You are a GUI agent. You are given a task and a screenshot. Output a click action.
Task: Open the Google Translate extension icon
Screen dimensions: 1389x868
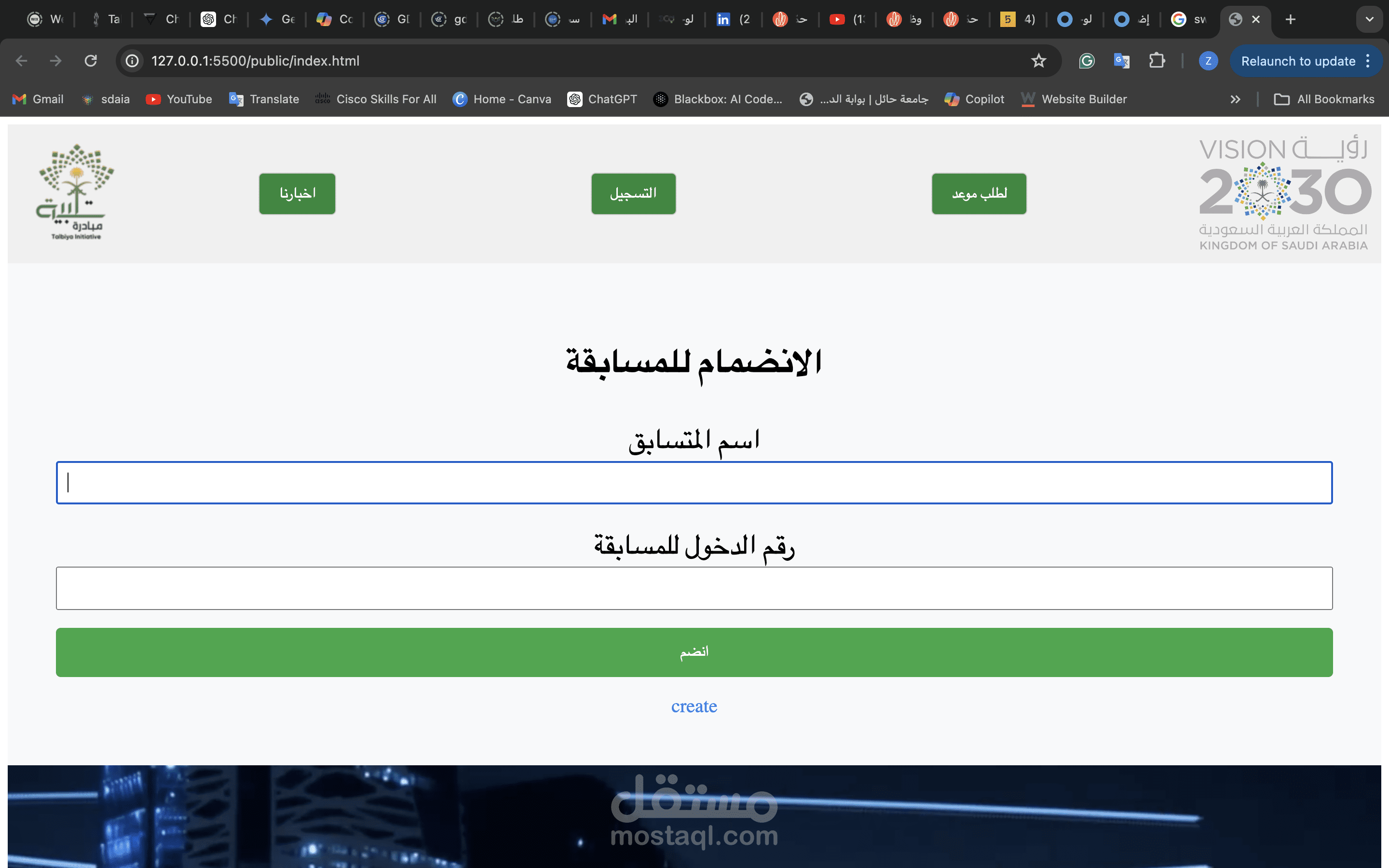pos(1121,61)
